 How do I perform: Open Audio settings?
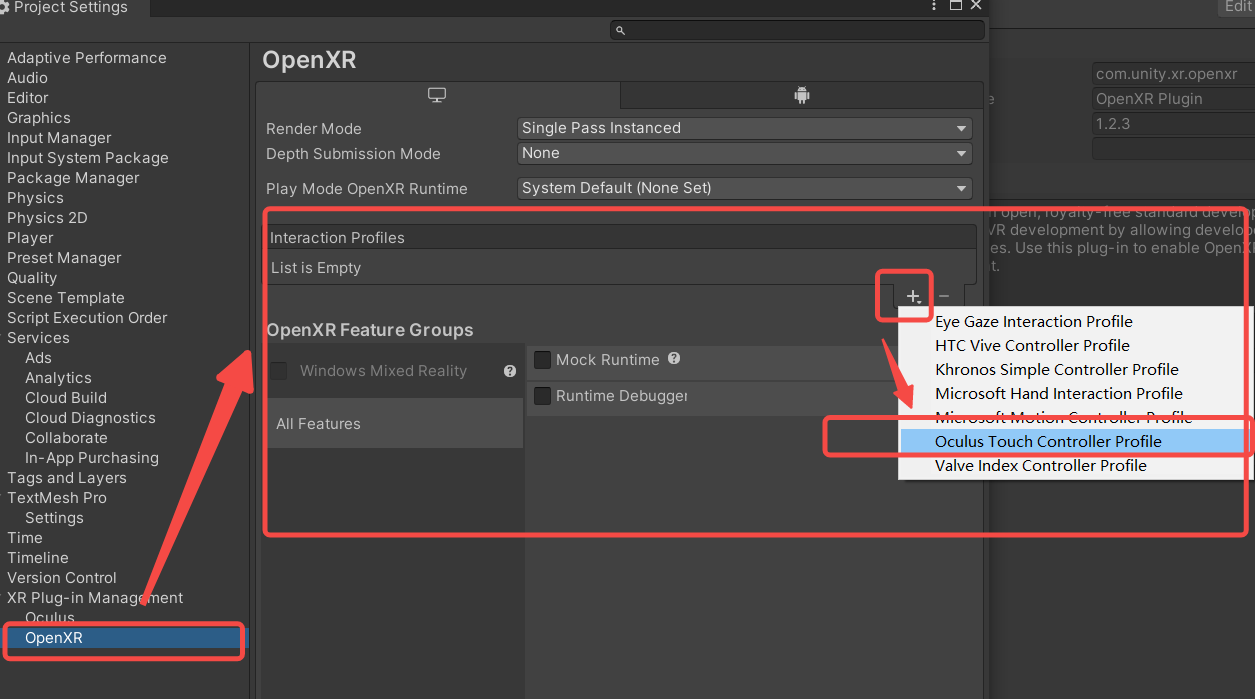point(27,78)
